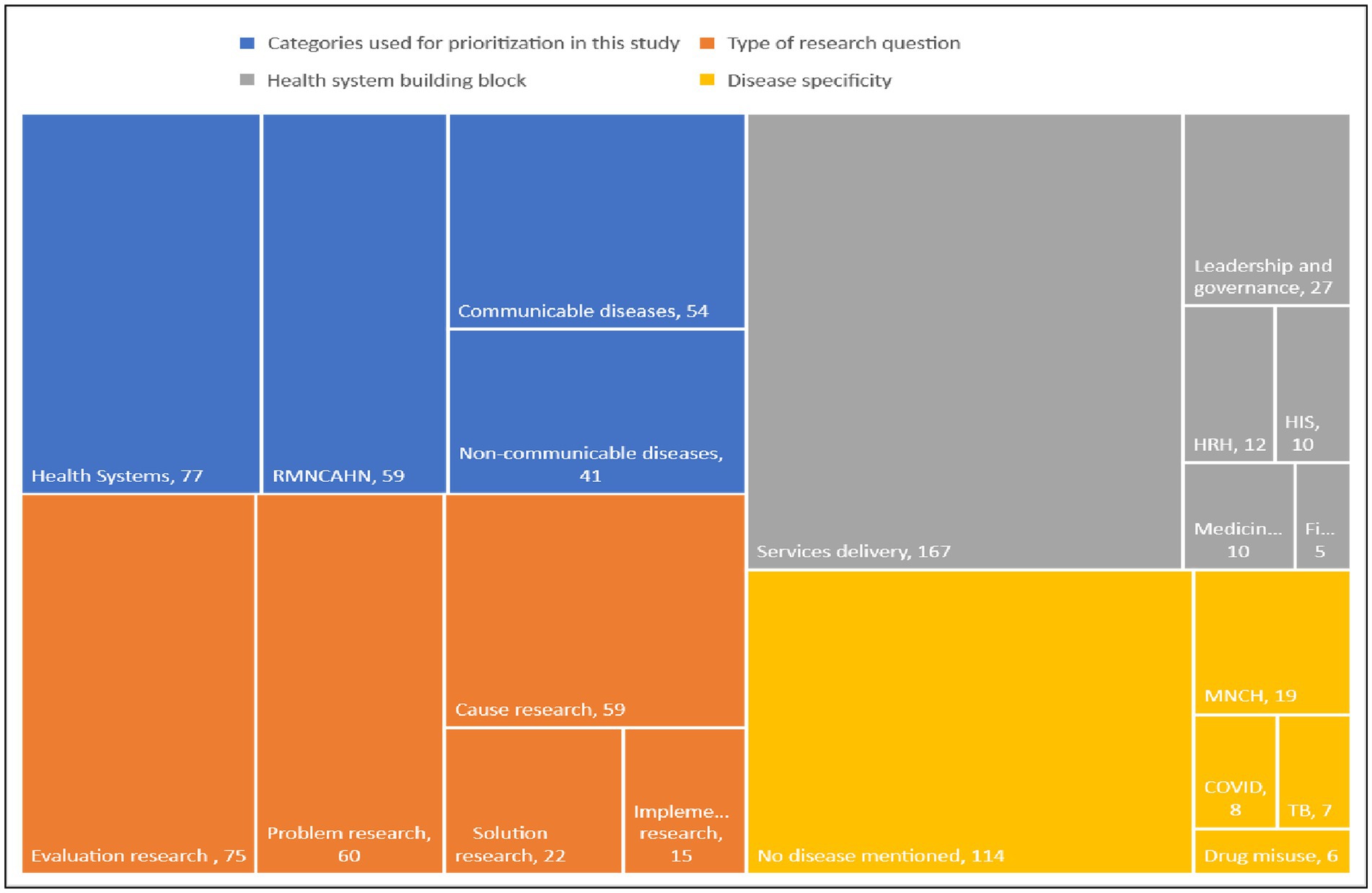
Task: Select the 'Non-communicable diseases, 41' block
Action: point(597,412)
